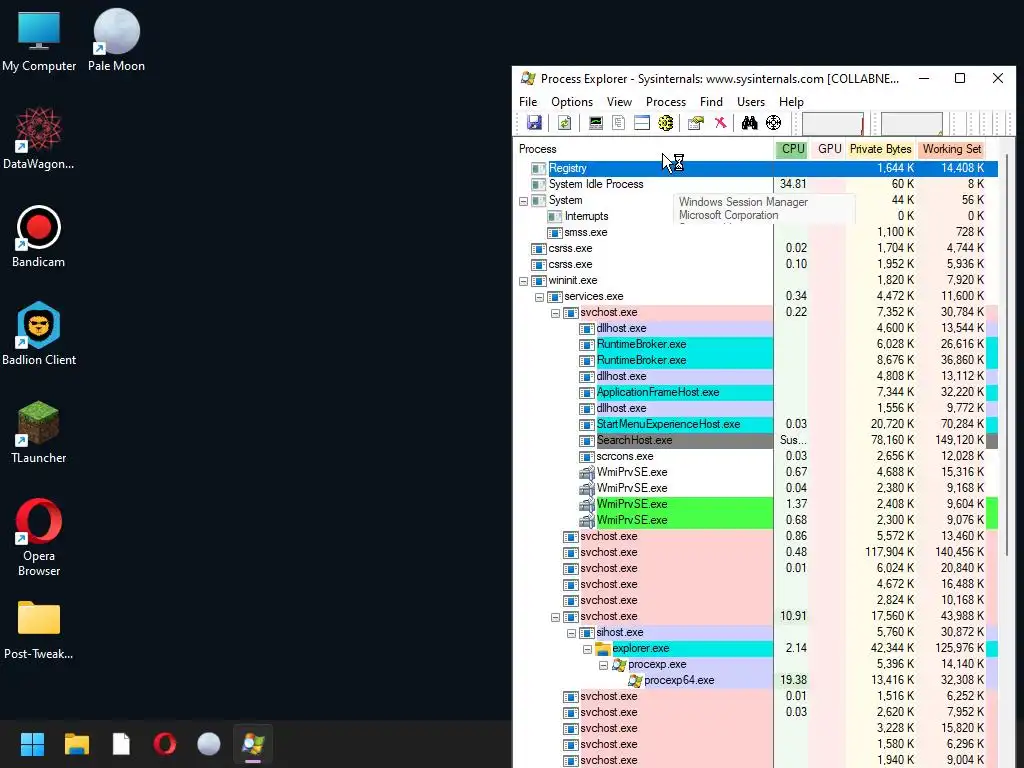The image size is (1024, 768).
Task: Open File Explorer from the taskbar
Action: tap(77, 744)
